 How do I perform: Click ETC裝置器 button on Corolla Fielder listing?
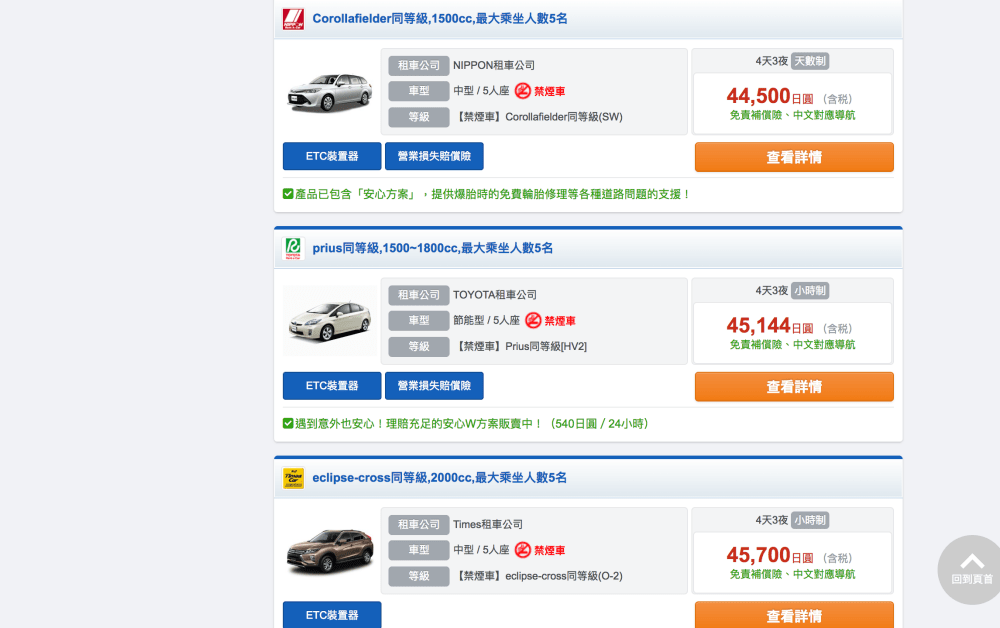tap(332, 156)
